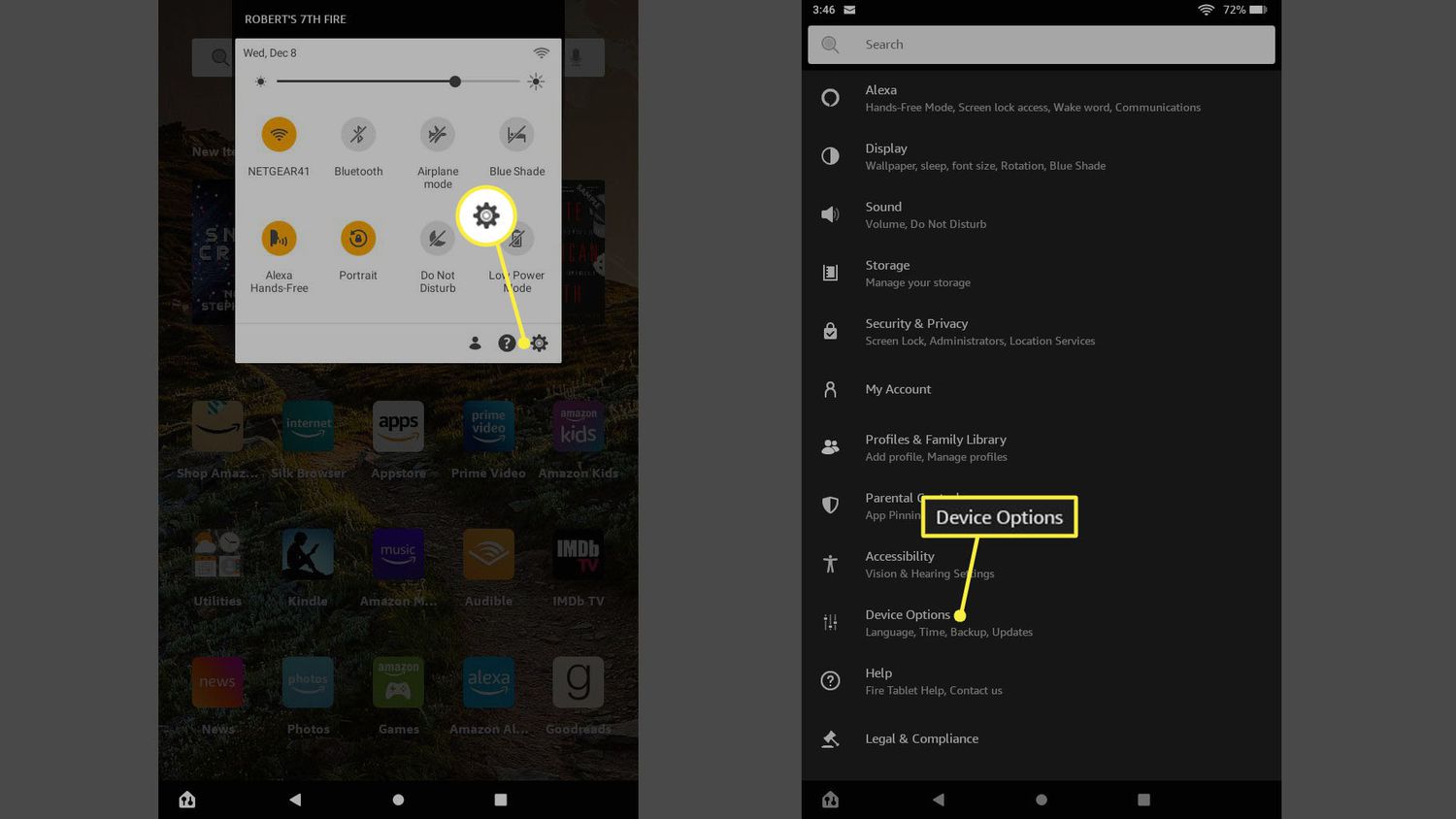Open Sound settings
This screenshot has height=819, width=1456.
click(x=1042, y=214)
